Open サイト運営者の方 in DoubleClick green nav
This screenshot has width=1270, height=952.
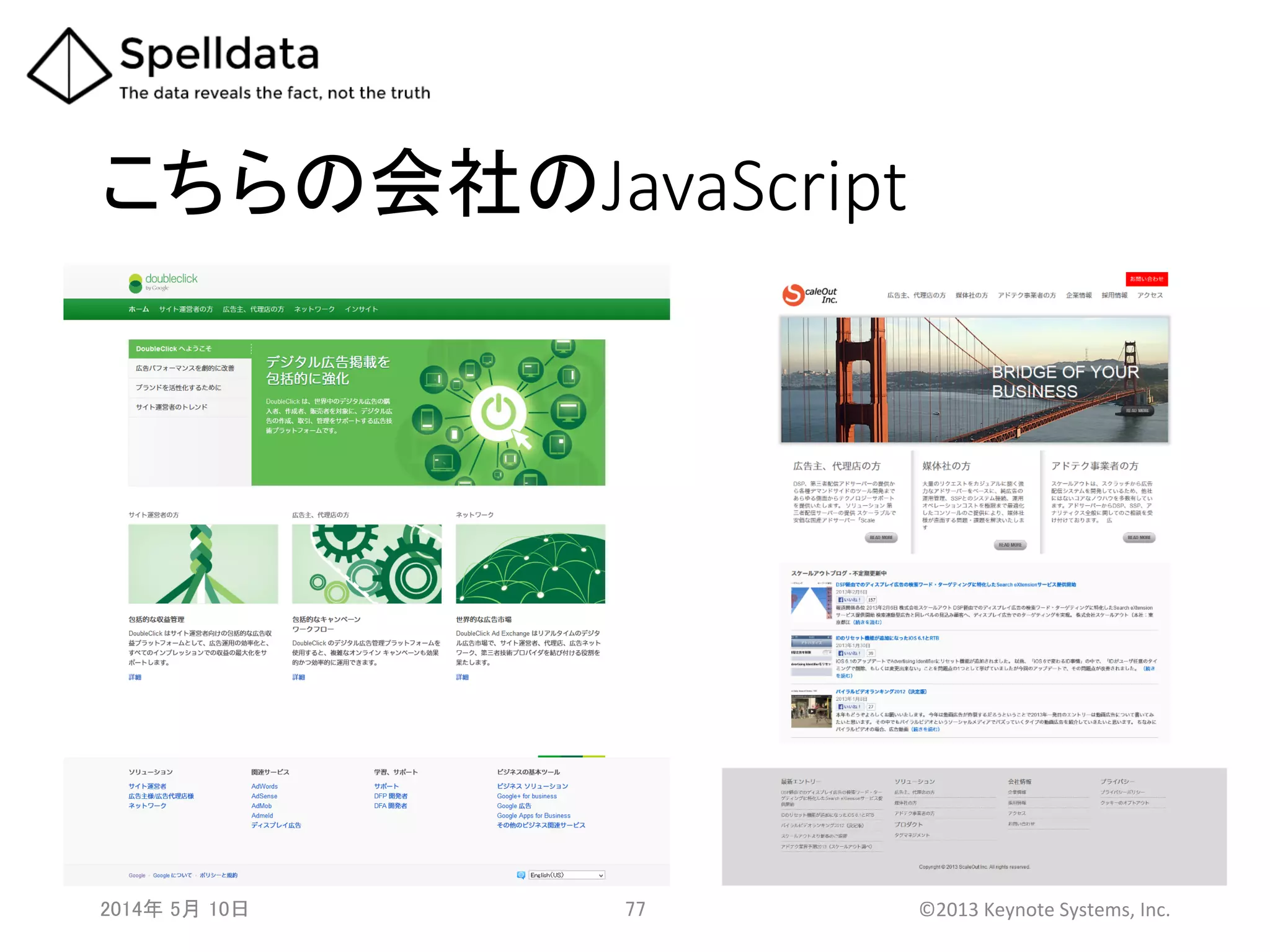point(186,309)
